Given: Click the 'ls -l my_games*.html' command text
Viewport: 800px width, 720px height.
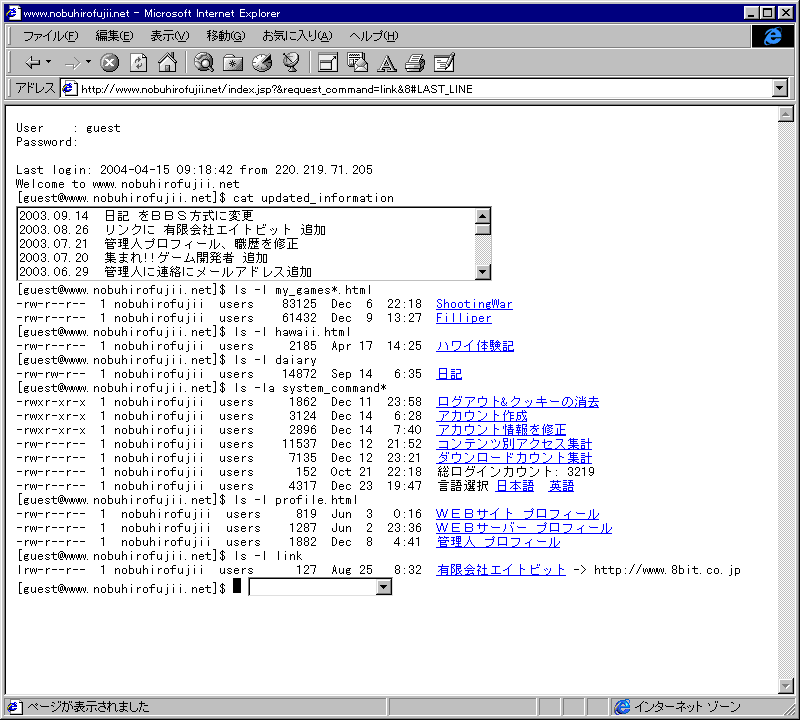Looking at the screenshot, I should [x=303, y=290].
